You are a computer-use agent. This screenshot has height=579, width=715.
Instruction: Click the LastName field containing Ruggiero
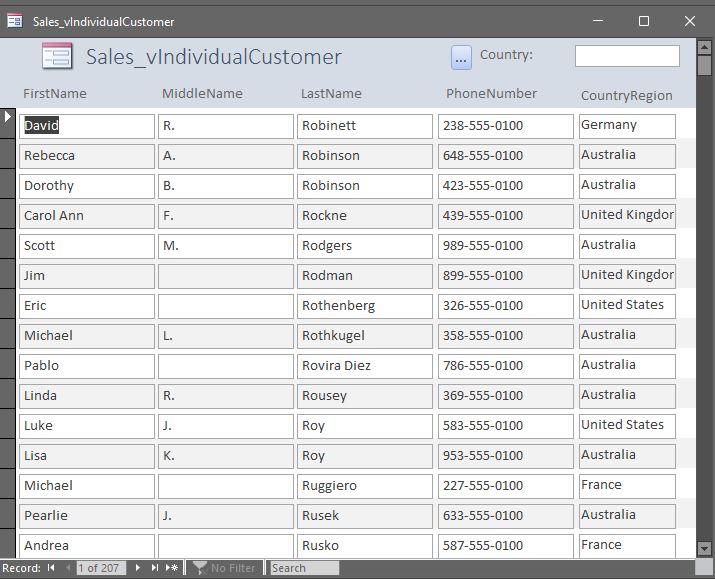(x=365, y=486)
